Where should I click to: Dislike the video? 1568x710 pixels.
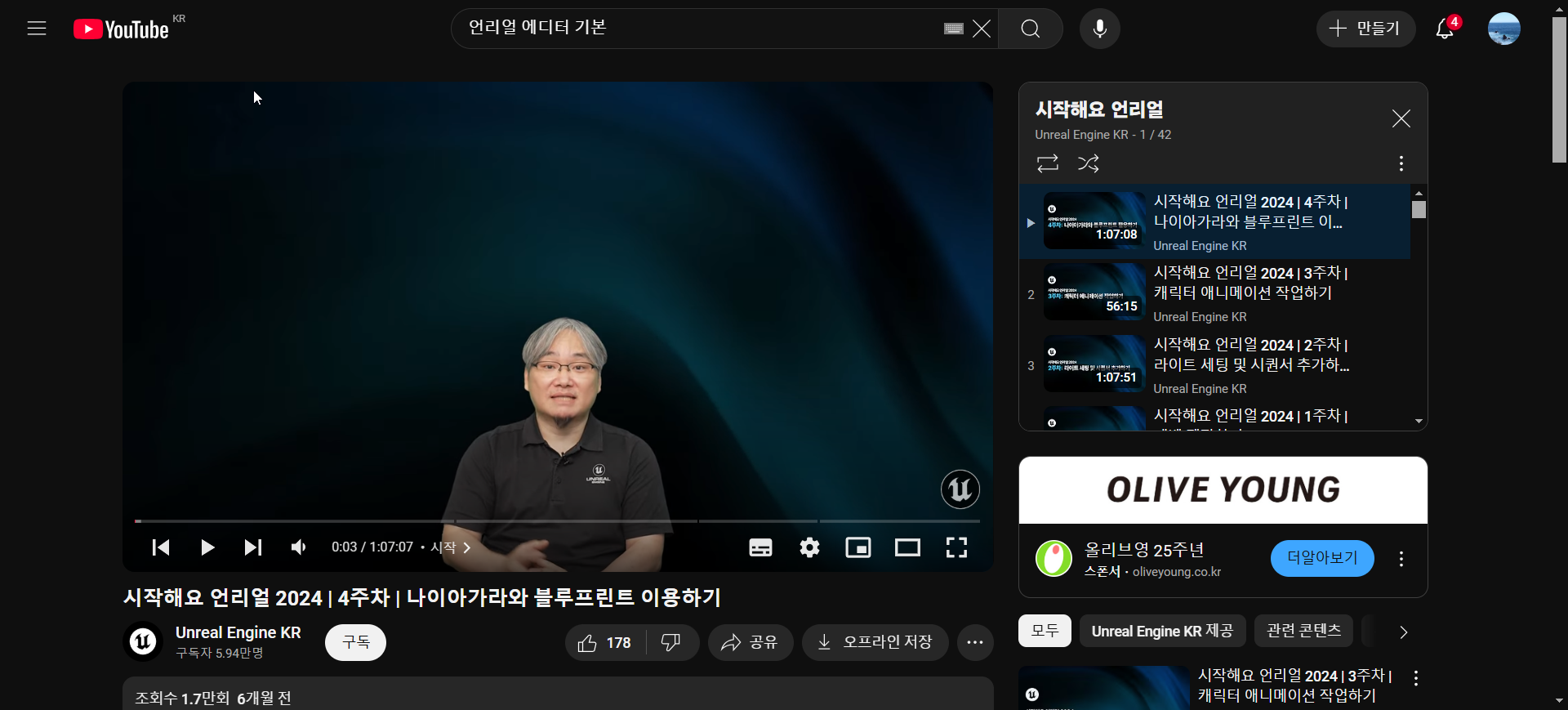pyautogui.click(x=671, y=643)
